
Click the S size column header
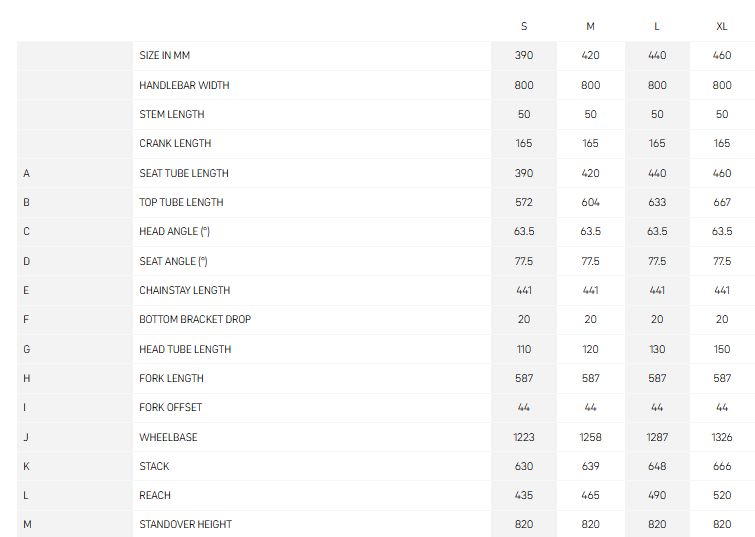[524, 26]
